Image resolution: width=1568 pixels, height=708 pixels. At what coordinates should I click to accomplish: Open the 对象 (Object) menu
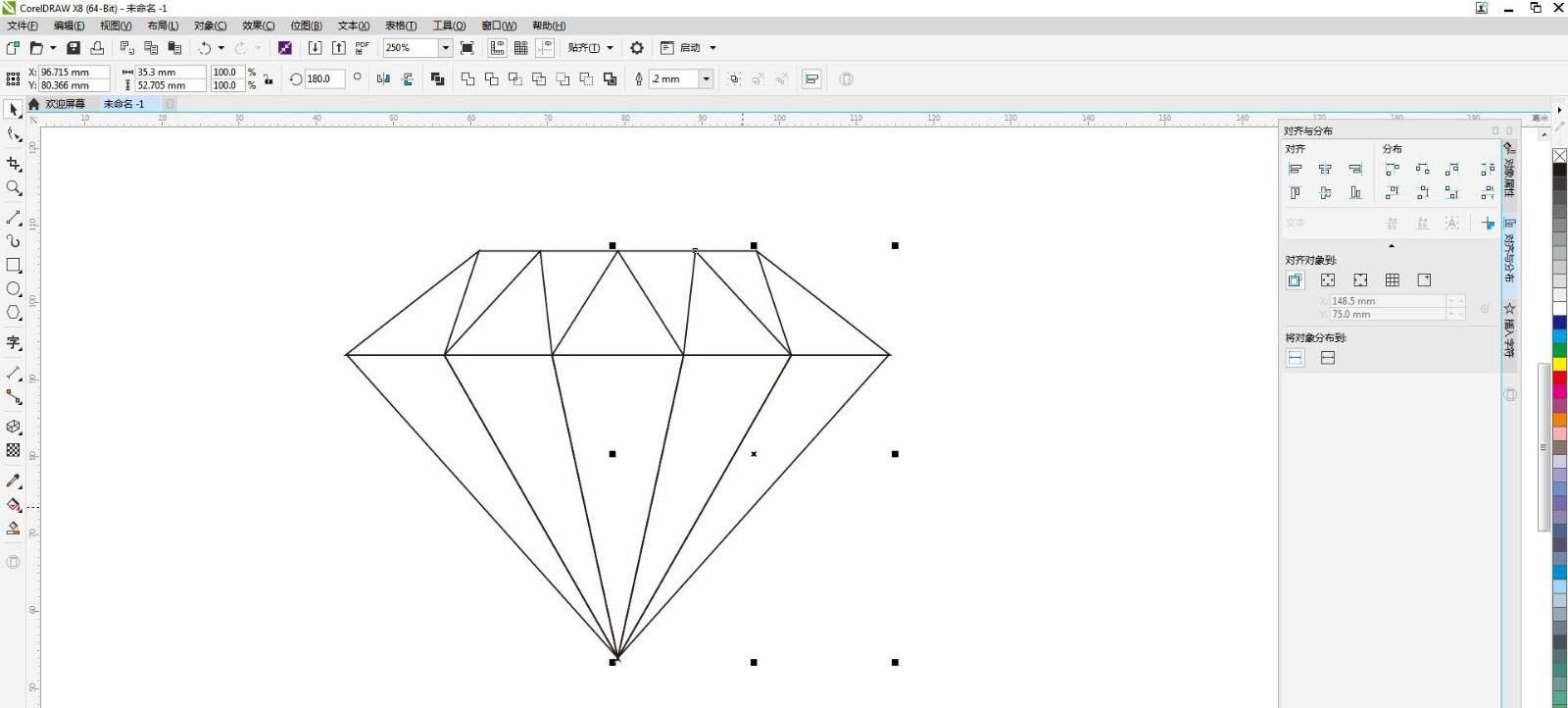210,25
